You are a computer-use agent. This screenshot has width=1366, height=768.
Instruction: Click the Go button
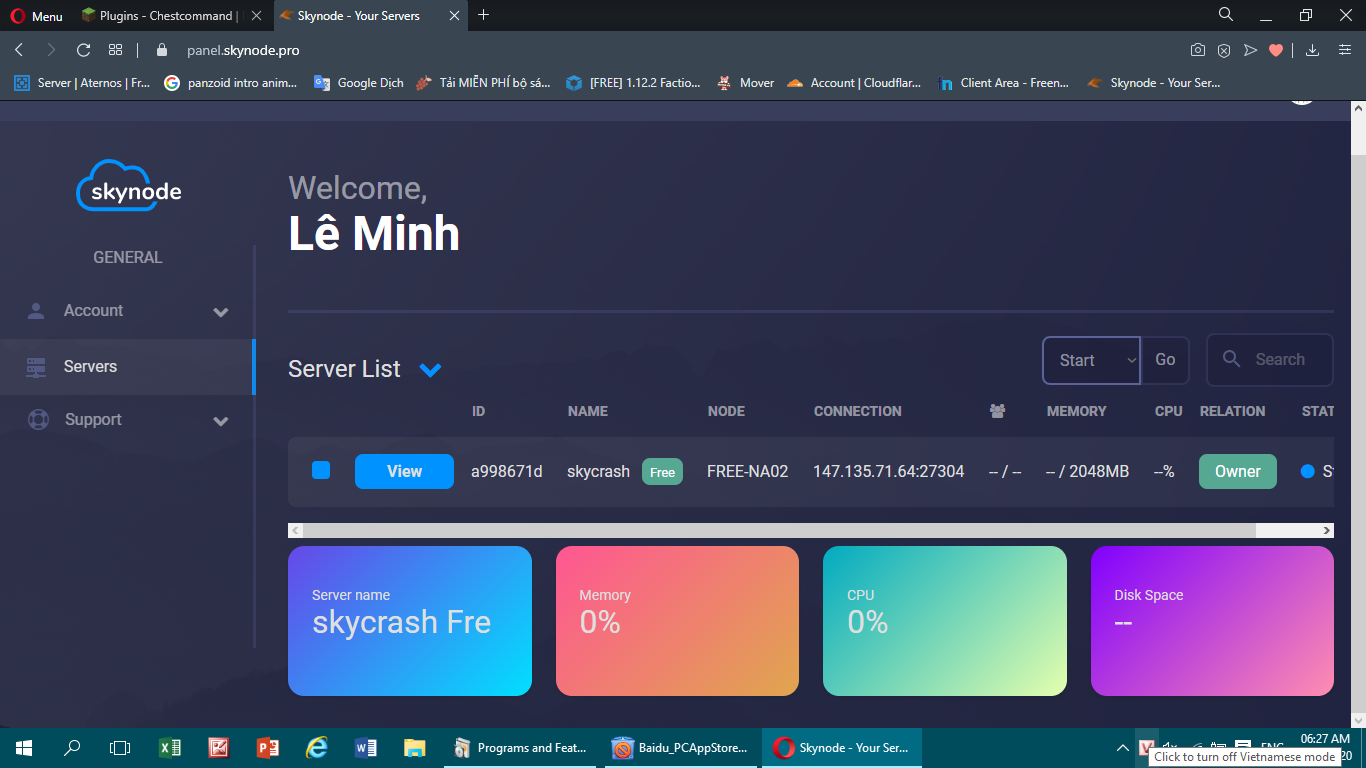coord(1165,360)
